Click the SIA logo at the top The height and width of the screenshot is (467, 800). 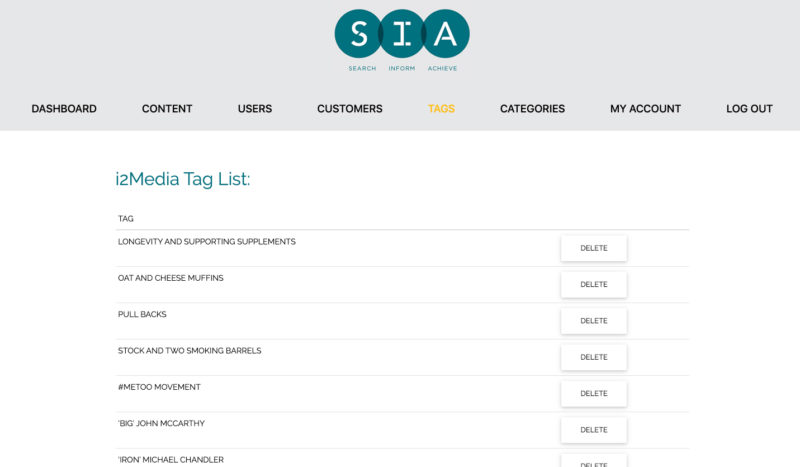pos(401,40)
